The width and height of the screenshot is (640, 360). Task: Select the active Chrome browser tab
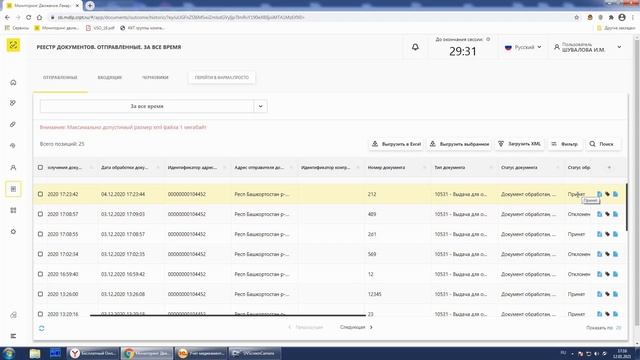pos(42,6)
